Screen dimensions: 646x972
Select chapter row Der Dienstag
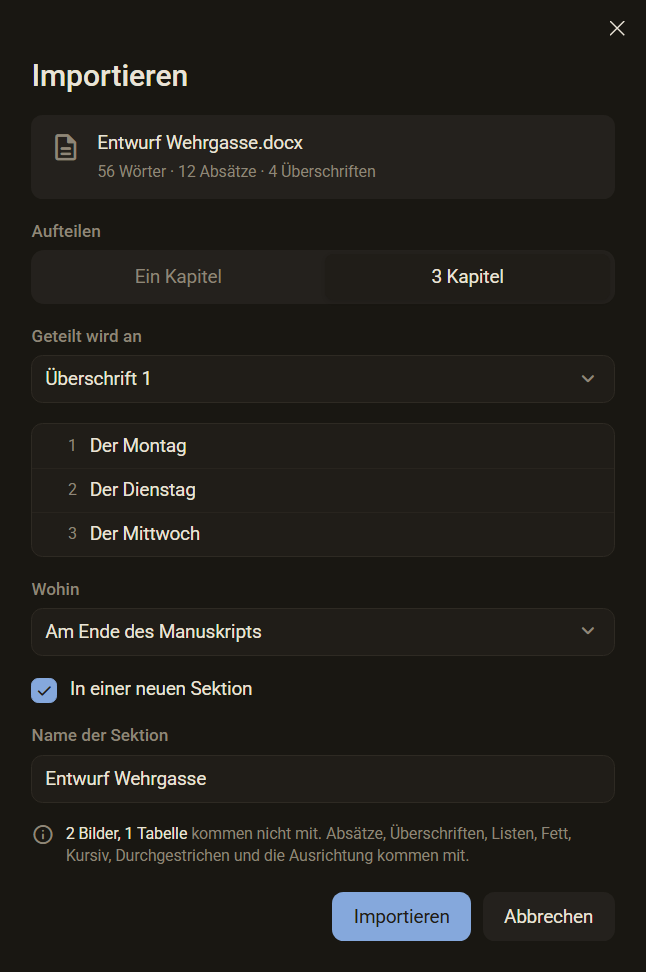323,490
